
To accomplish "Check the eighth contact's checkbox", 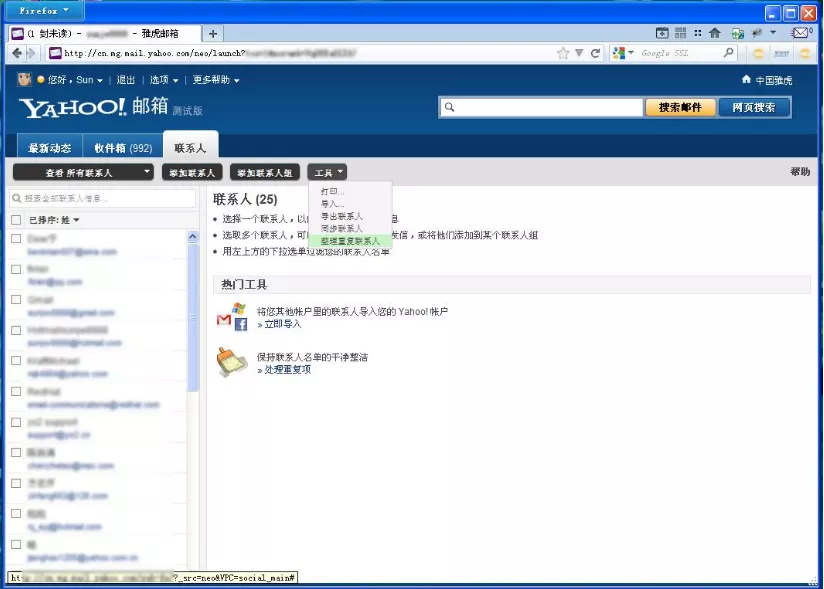I will point(16,452).
